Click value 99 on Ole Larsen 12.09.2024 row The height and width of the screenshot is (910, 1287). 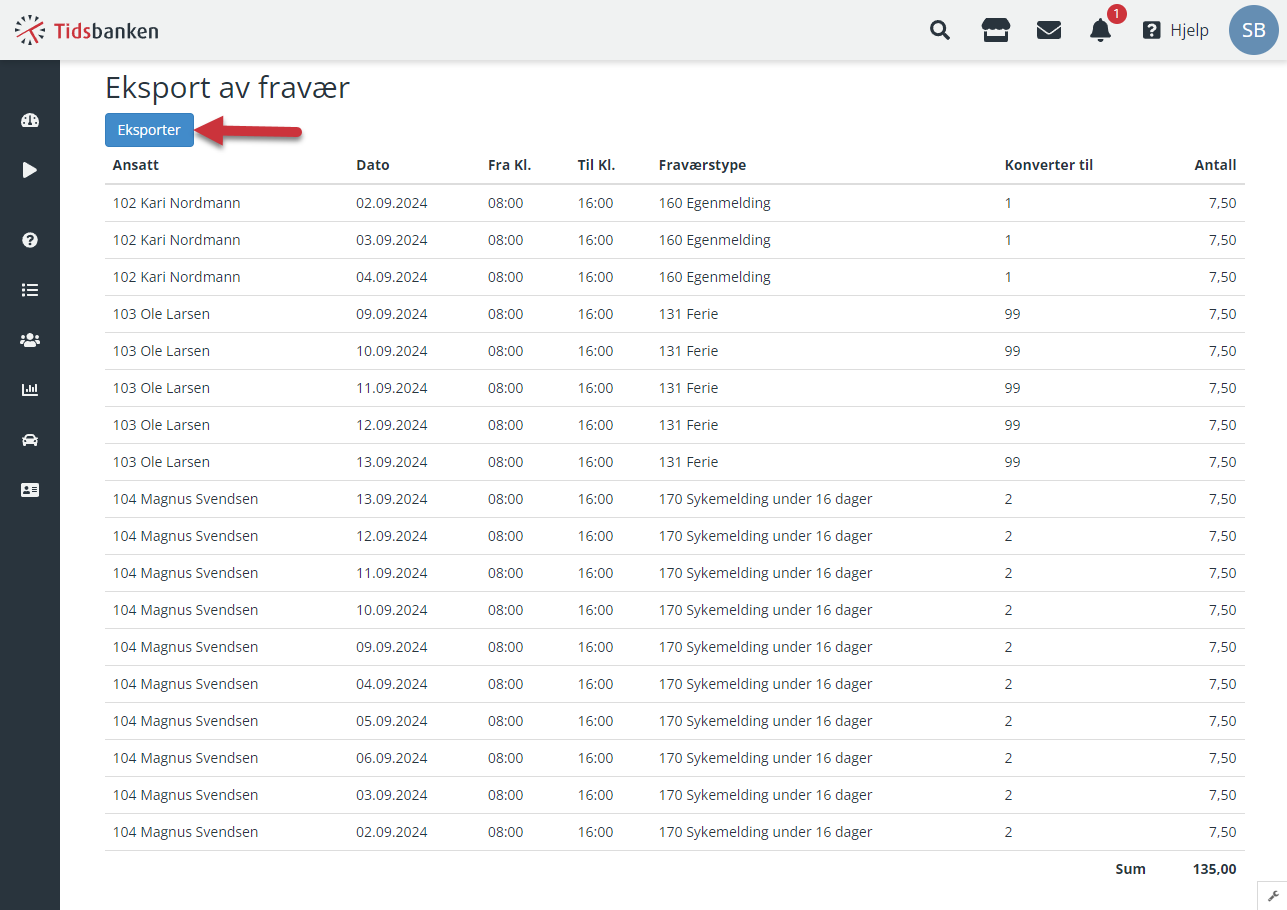click(x=1013, y=425)
